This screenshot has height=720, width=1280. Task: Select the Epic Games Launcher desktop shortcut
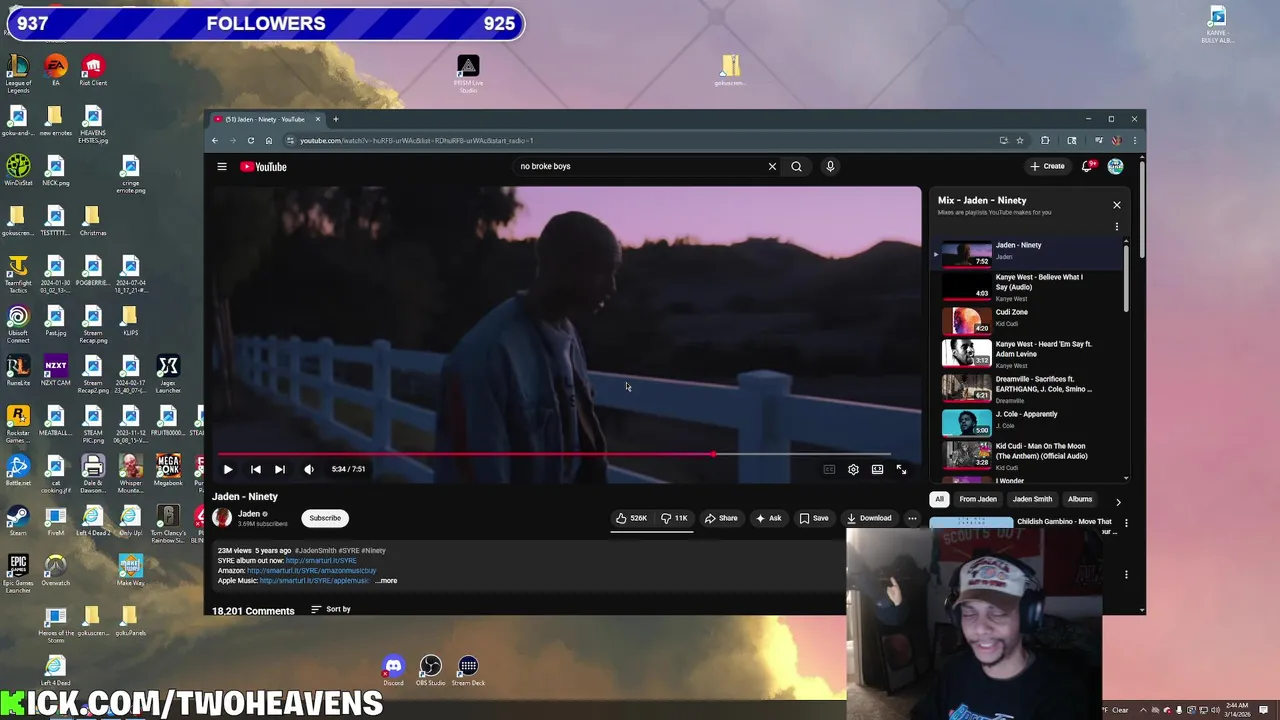click(18, 573)
